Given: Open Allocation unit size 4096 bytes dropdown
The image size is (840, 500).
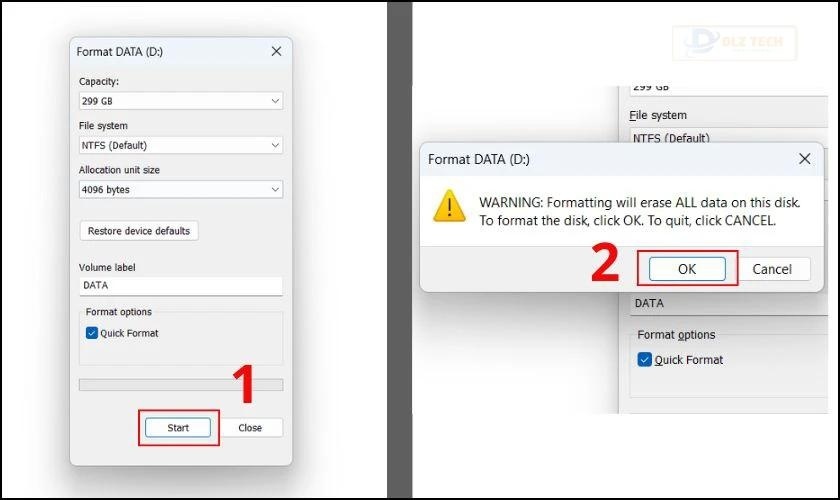Looking at the screenshot, I should pyautogui.click(x=181, y=189).
